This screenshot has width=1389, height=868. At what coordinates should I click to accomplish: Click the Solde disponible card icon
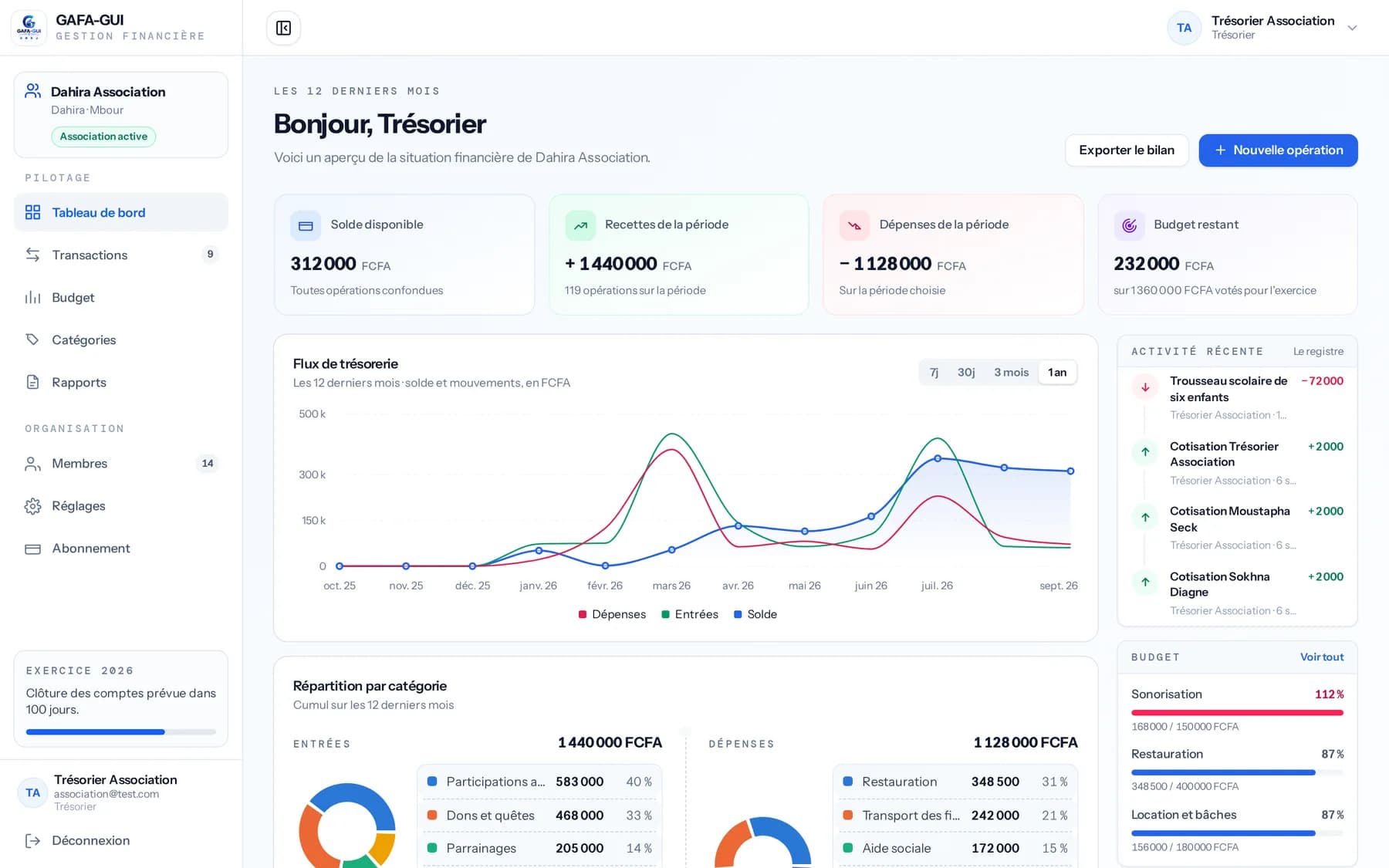pos(306,225)
